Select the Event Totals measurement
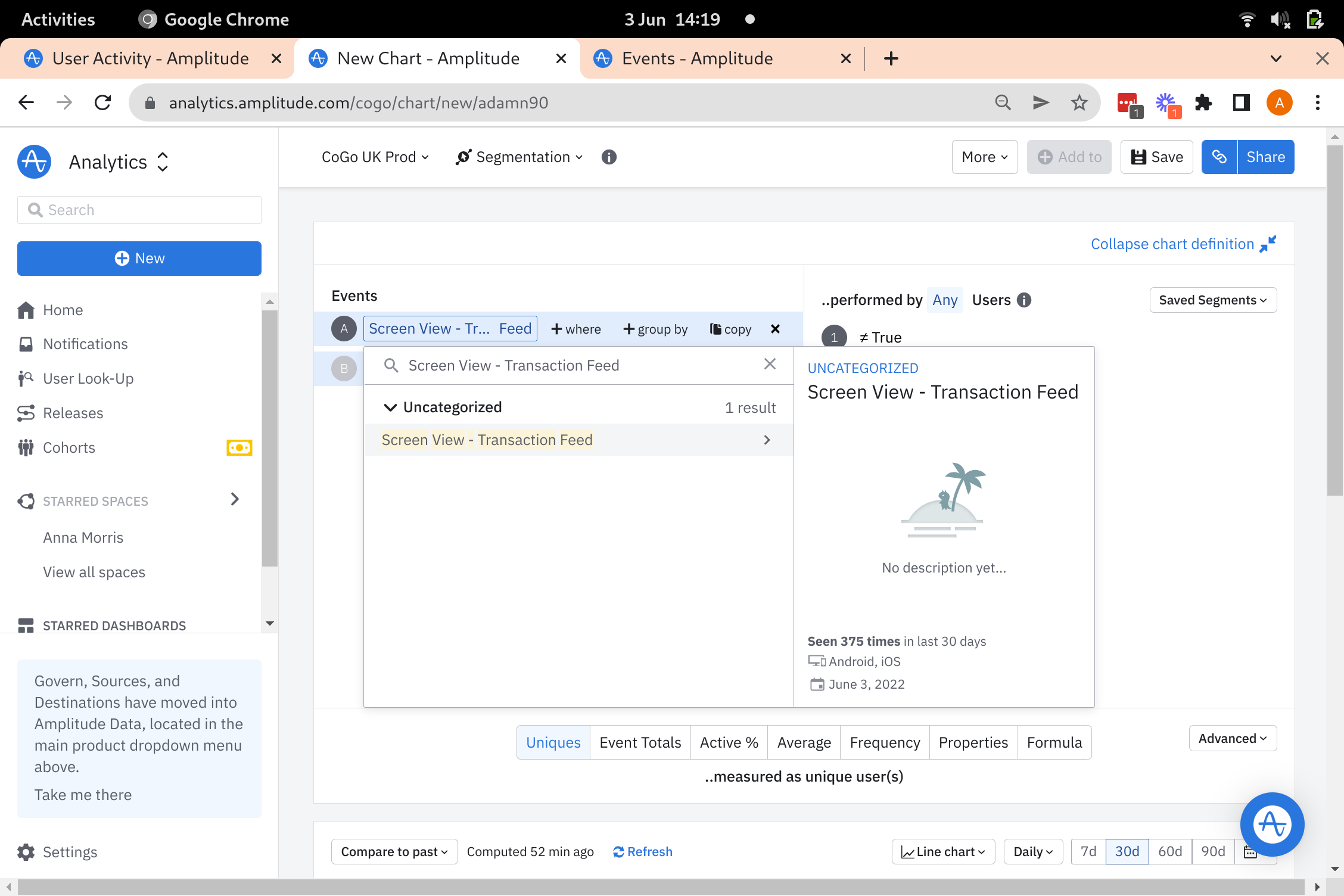Screen dimensions: 1344x896 pos(640,742)
